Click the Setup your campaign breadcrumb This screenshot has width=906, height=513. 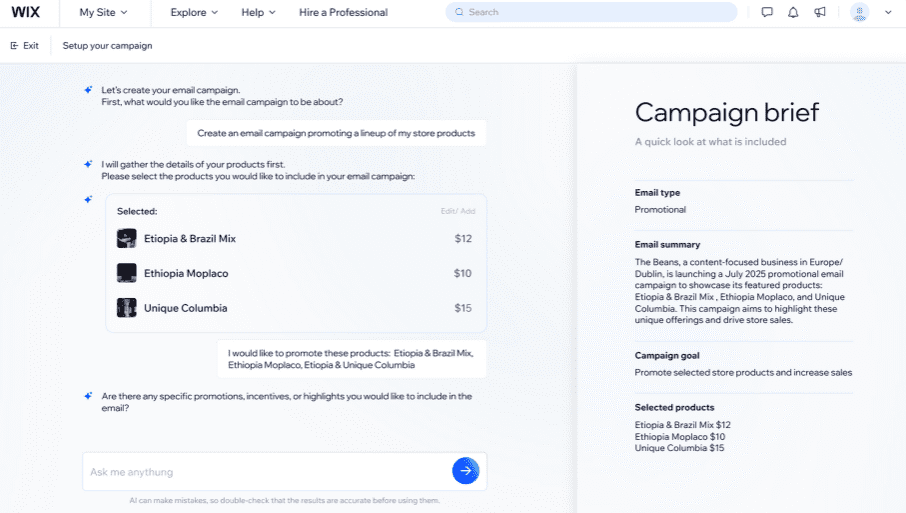pyautogui.click(x=107, y=46)
